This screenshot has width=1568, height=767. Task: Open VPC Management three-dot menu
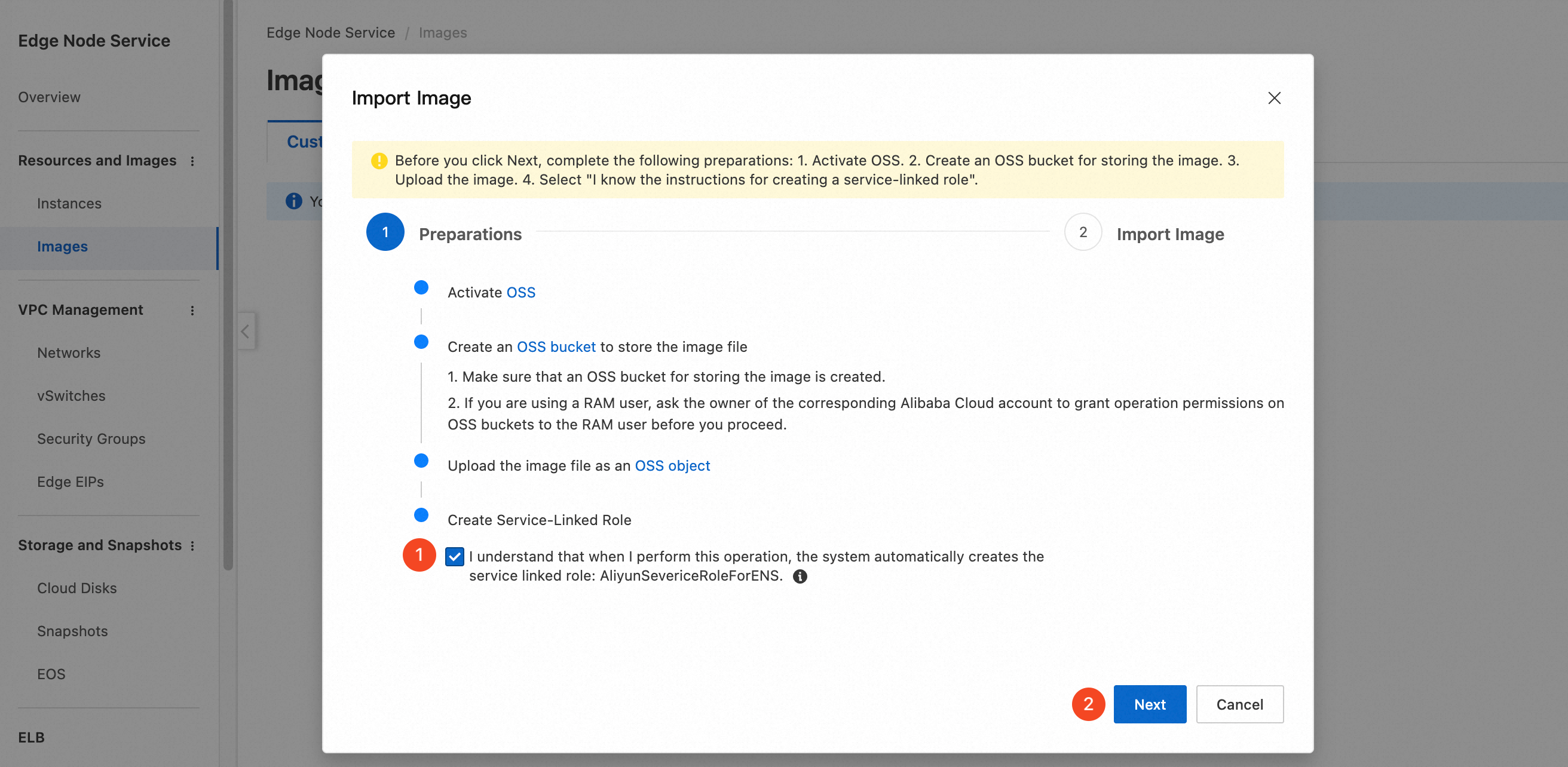click(x=192, y=310)
